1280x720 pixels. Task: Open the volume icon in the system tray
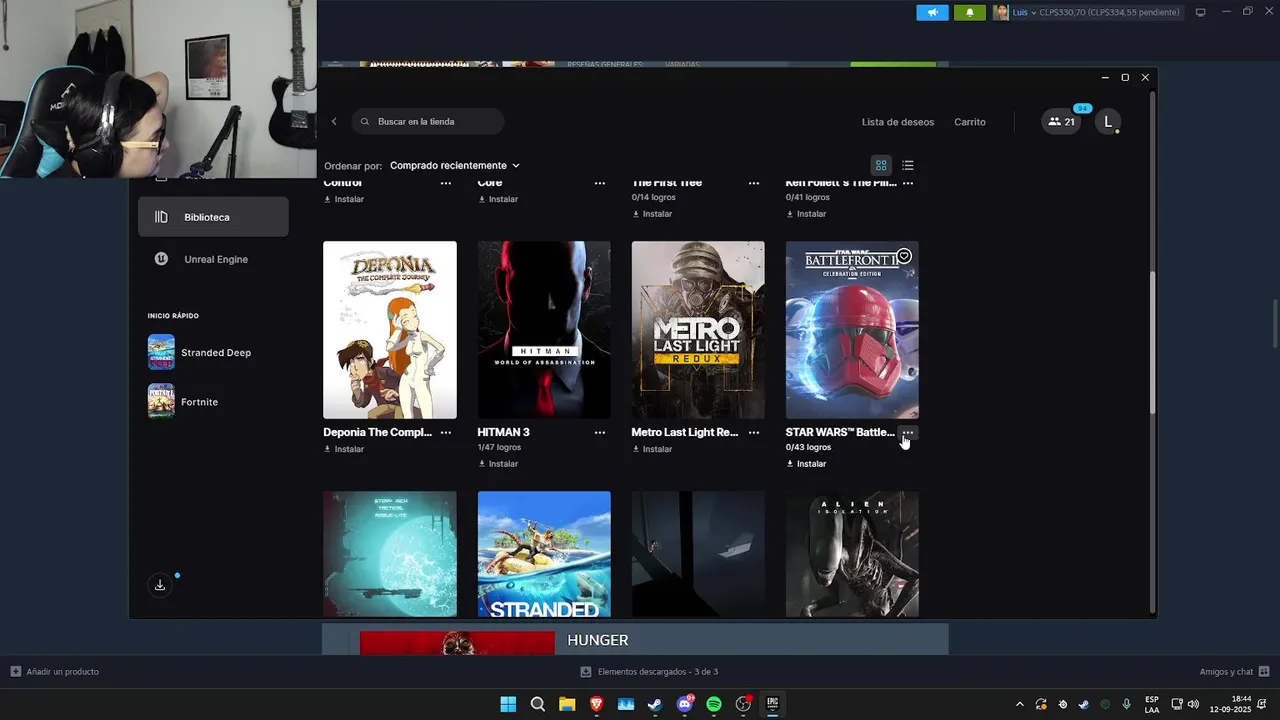(1193, 704)
